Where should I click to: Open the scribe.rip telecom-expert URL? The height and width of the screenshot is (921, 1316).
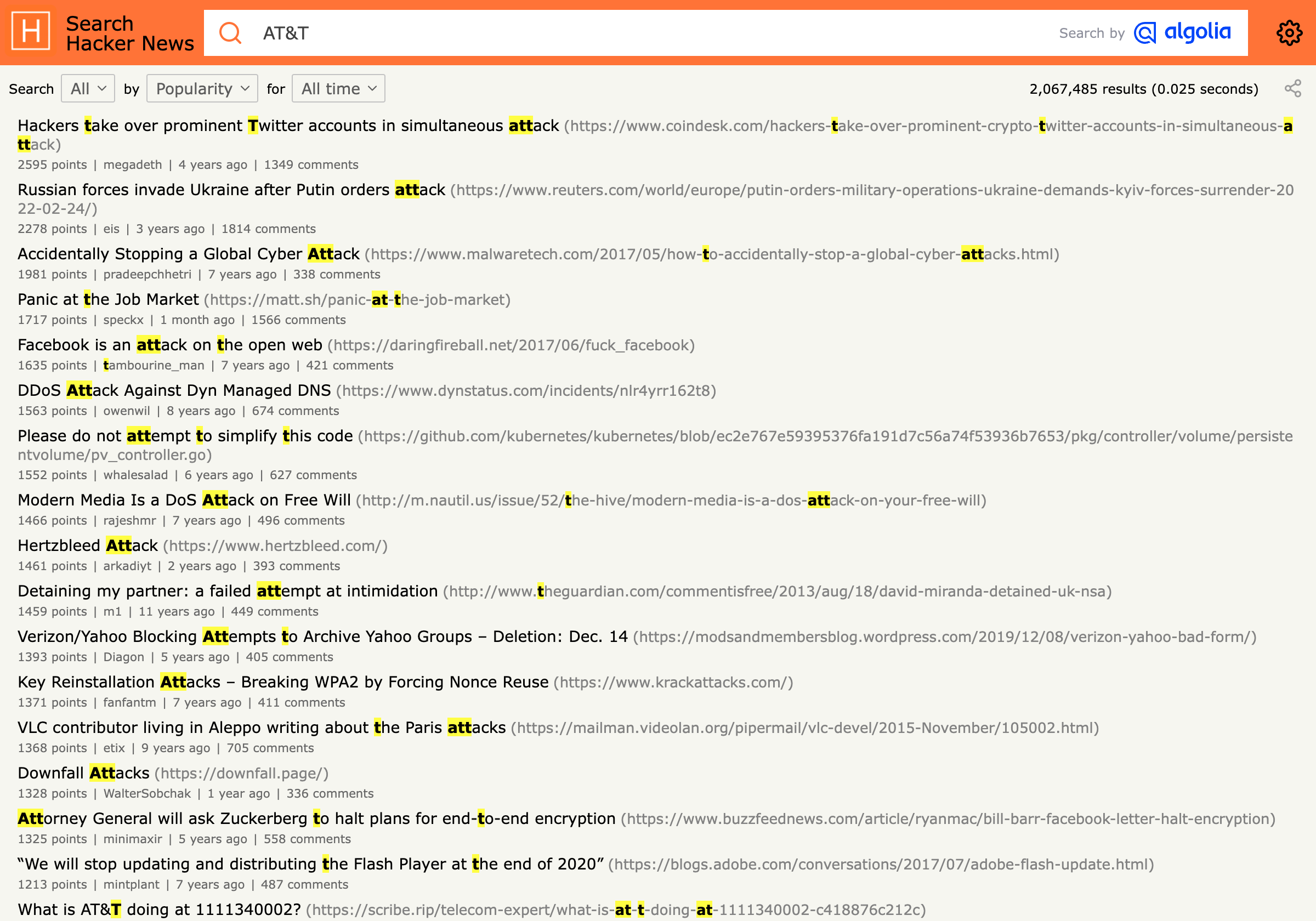[616, 909]
